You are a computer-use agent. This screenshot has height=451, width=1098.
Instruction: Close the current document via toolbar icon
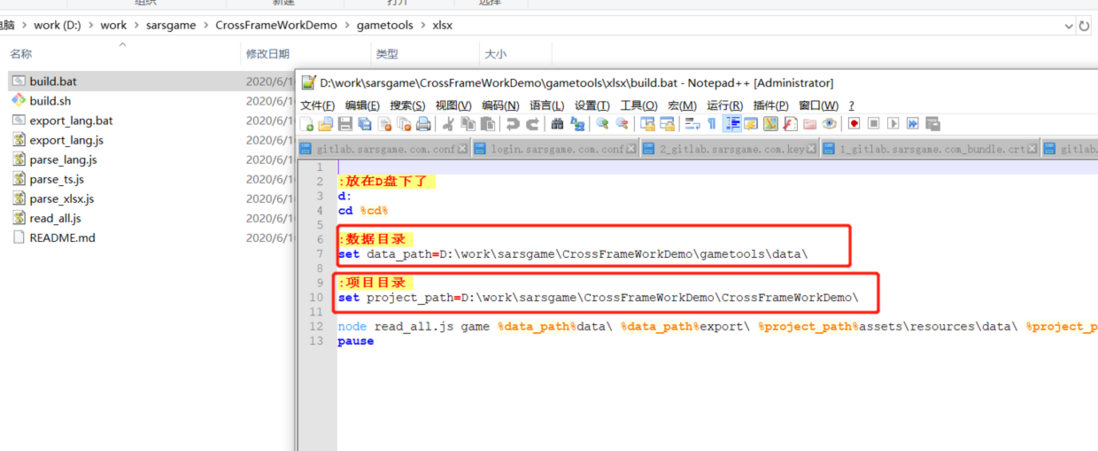pyautogui.click(x=384, y=124)
